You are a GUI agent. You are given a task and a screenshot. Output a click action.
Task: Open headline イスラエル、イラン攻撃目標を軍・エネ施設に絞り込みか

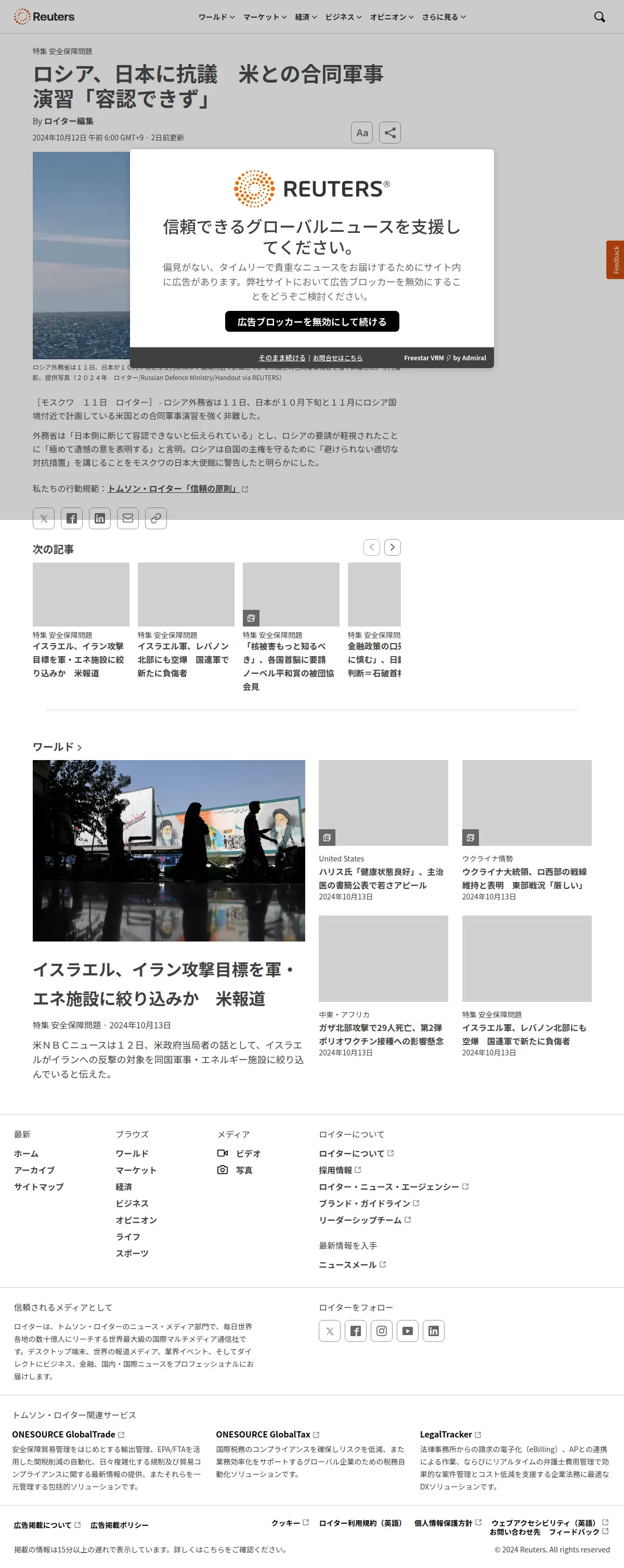coord(164,983)
